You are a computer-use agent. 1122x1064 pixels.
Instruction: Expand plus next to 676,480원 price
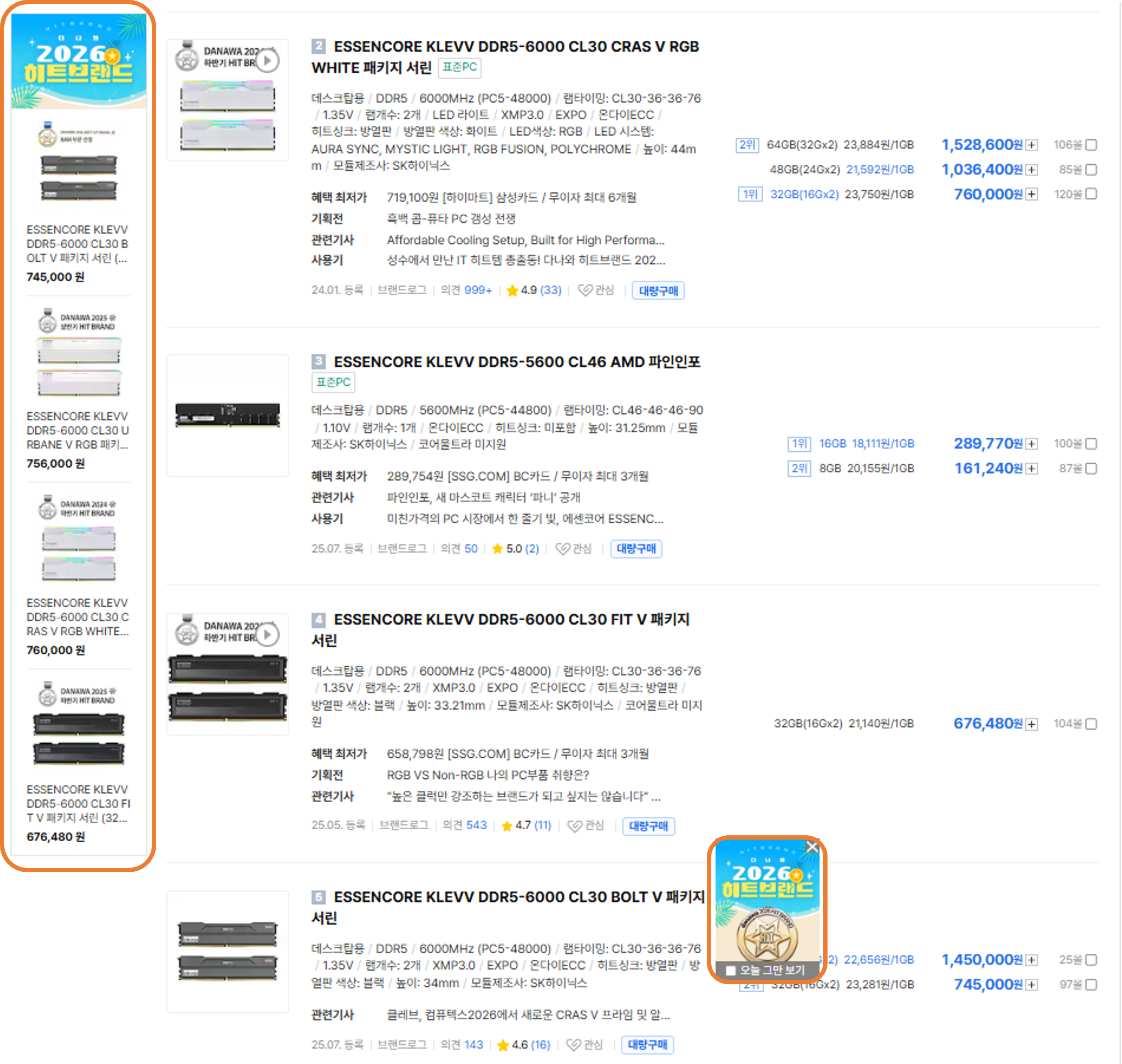point(1032,724)
